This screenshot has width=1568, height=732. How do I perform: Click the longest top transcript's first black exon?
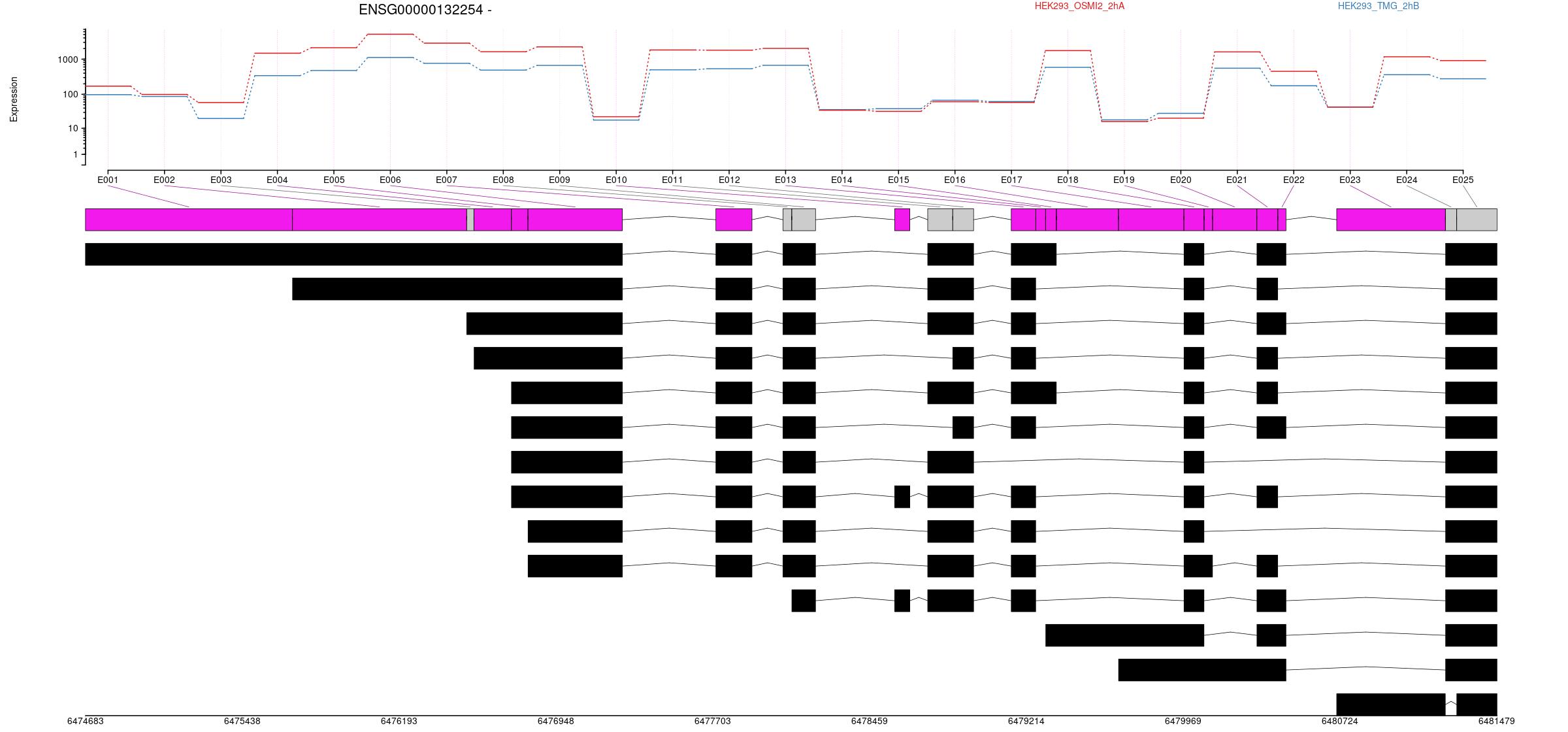coord(354,254)
